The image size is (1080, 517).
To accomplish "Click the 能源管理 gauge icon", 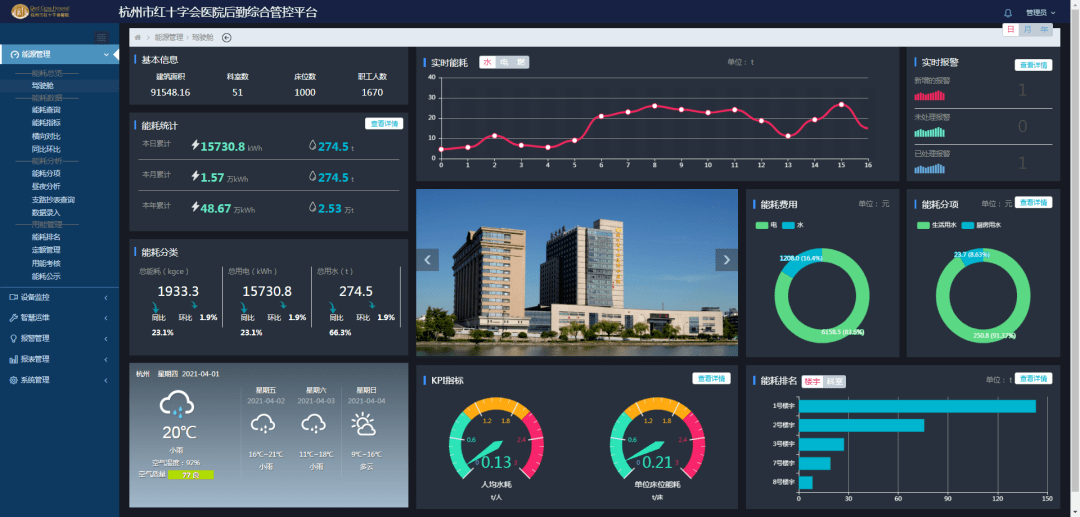I will (15, 54).
